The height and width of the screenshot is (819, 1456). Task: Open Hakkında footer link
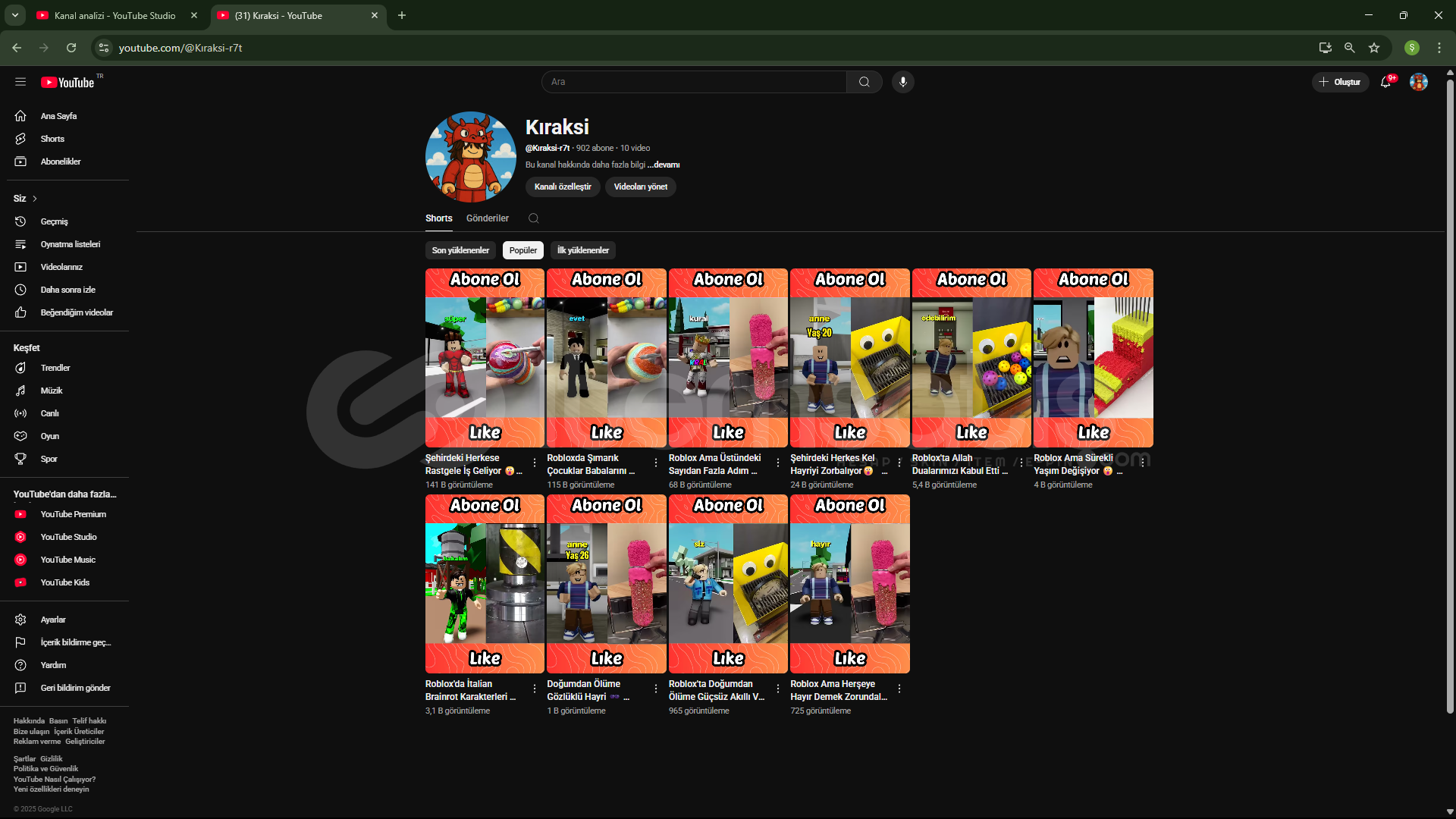(x=29, y=721)
